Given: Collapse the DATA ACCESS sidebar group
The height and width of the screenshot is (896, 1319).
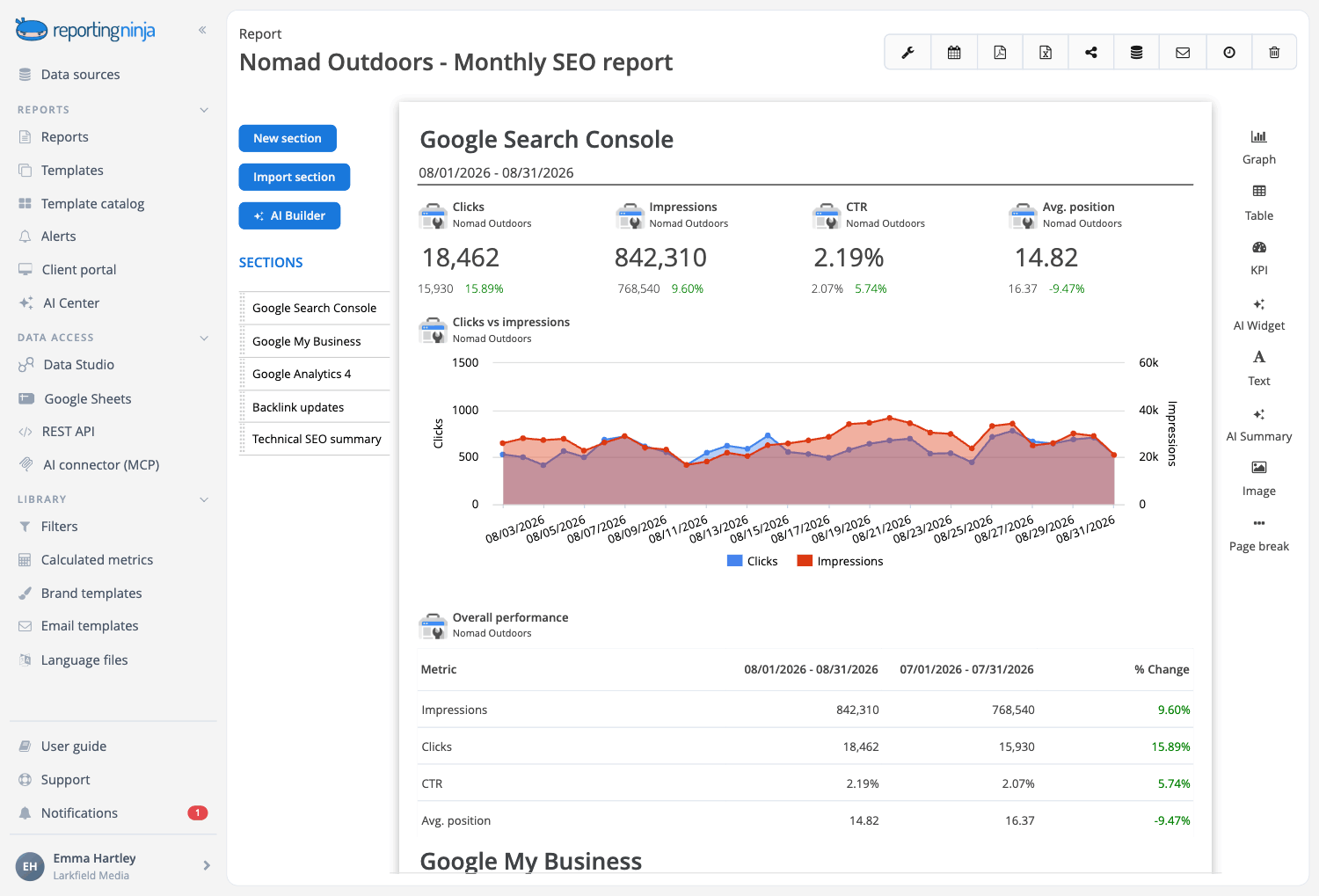Looking at the screenshot, I should (x=204, y=338).
